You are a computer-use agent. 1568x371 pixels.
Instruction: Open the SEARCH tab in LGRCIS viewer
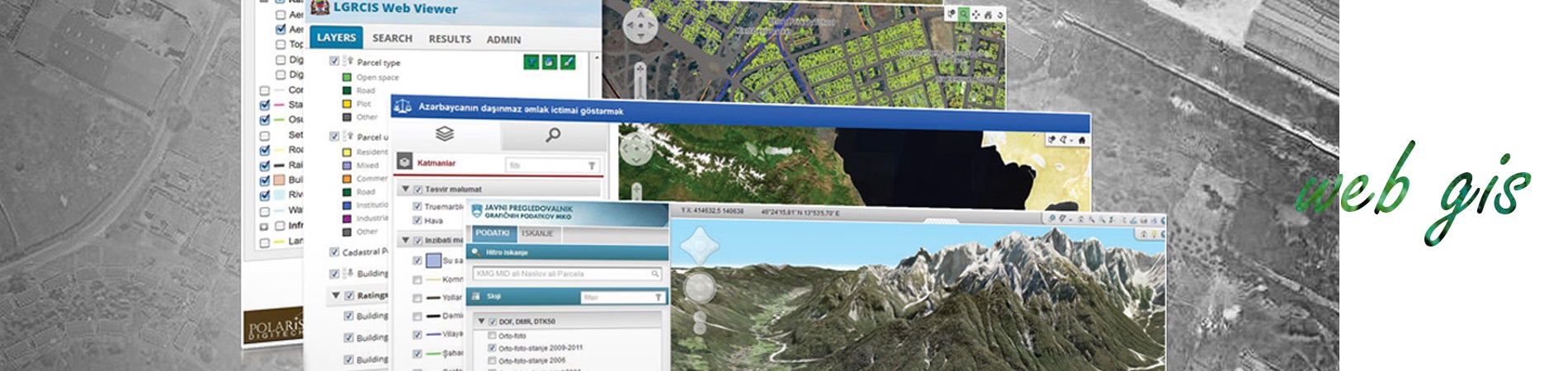[x=392, y=38]
